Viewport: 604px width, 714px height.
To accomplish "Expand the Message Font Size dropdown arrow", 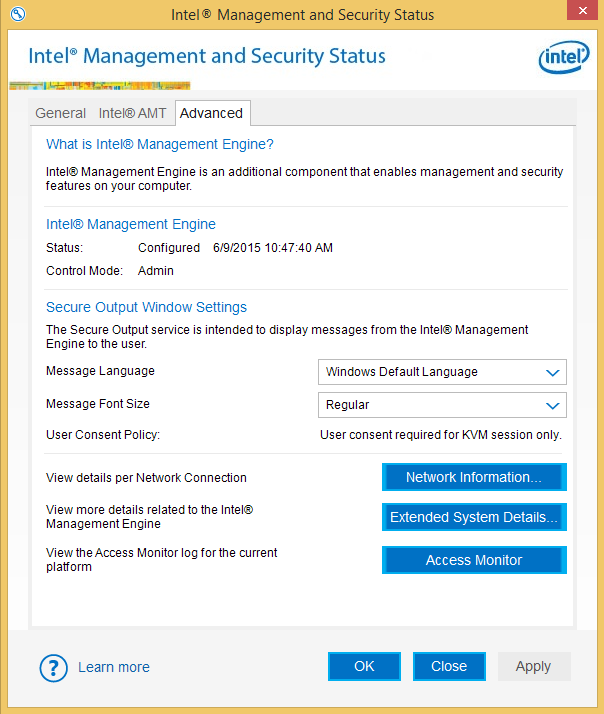I will point(552,405).
